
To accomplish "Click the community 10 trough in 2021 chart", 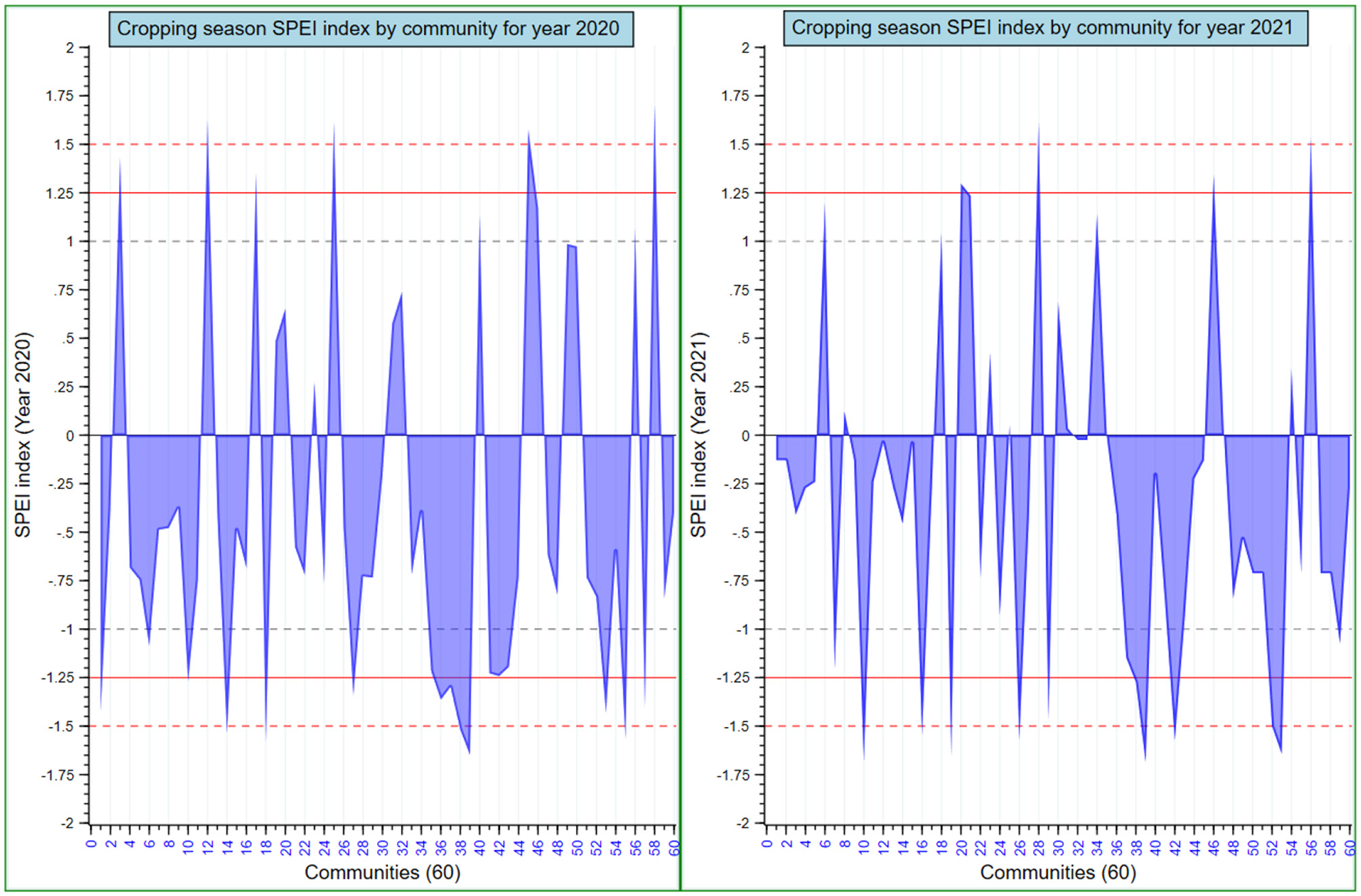I will tap(864, 756).
